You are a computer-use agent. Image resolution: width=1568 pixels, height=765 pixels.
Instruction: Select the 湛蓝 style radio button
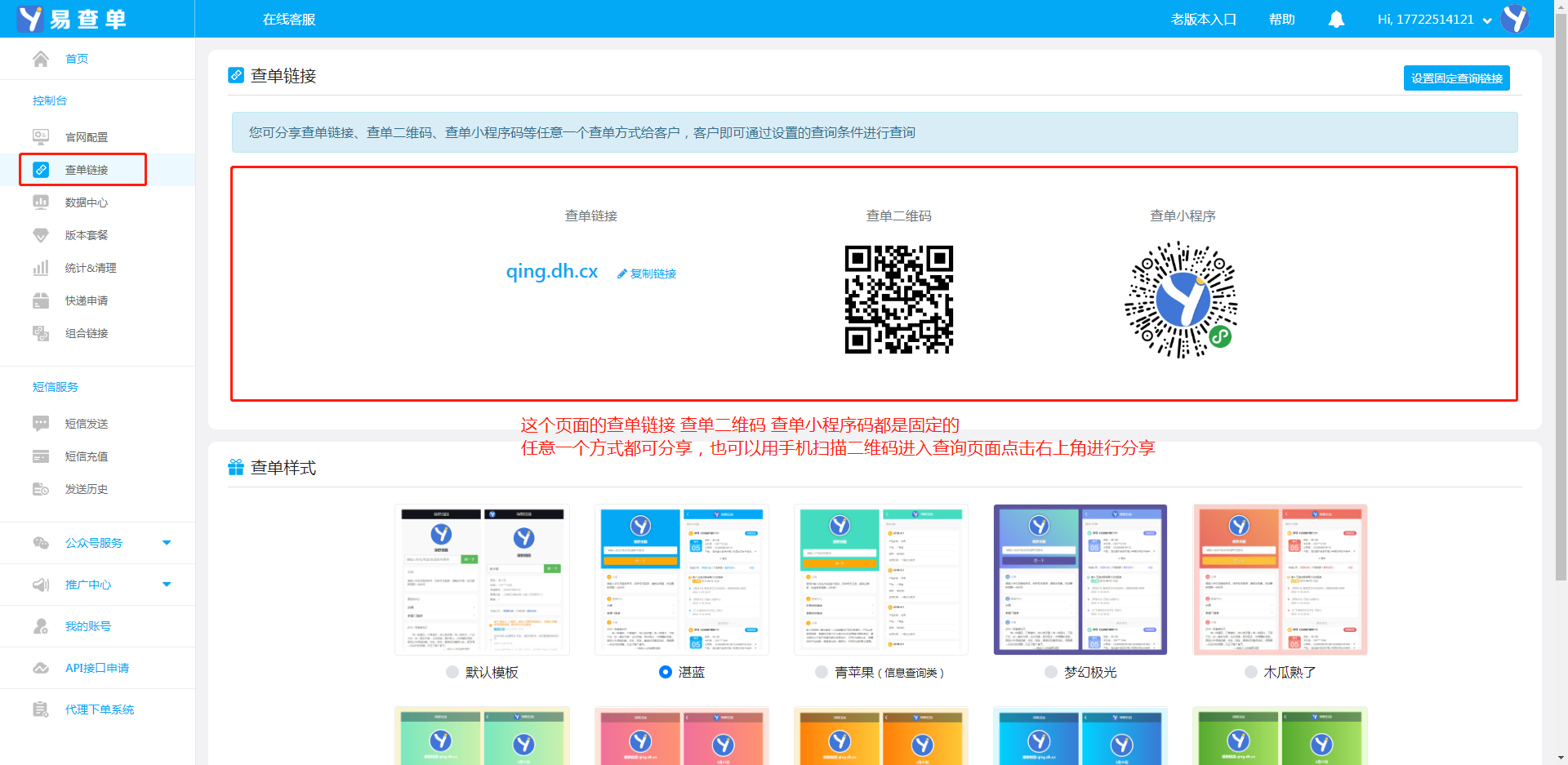(x=665, y=672)
